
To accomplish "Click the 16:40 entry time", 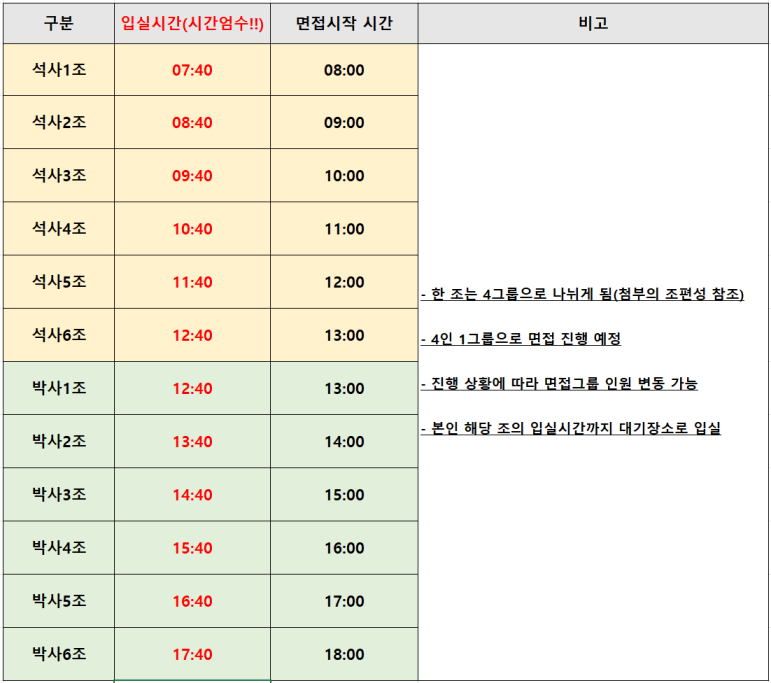I will (x=192, y=600).
